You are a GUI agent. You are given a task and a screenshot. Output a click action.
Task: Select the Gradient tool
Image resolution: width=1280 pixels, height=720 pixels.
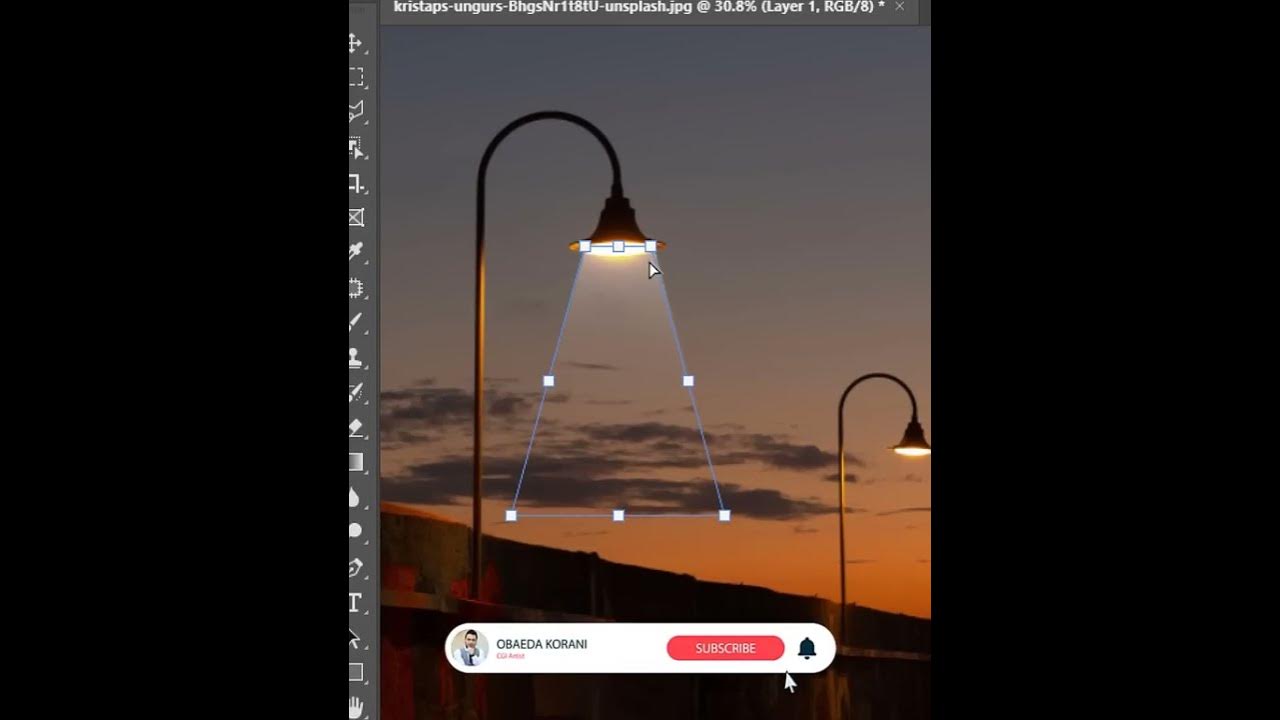point(355,461)
